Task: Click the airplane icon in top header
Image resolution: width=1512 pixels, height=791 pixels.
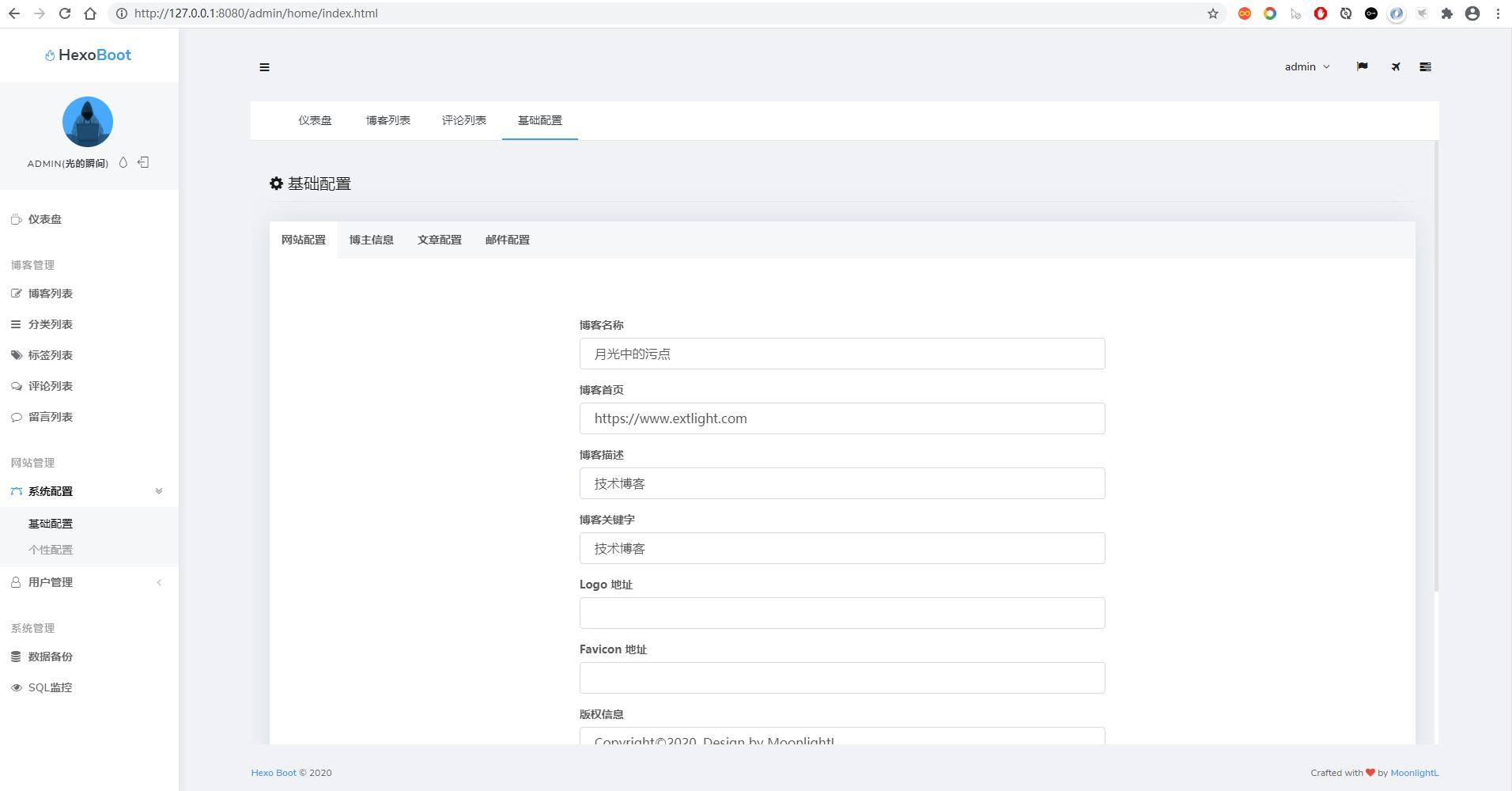Action: coord(1396,66)
